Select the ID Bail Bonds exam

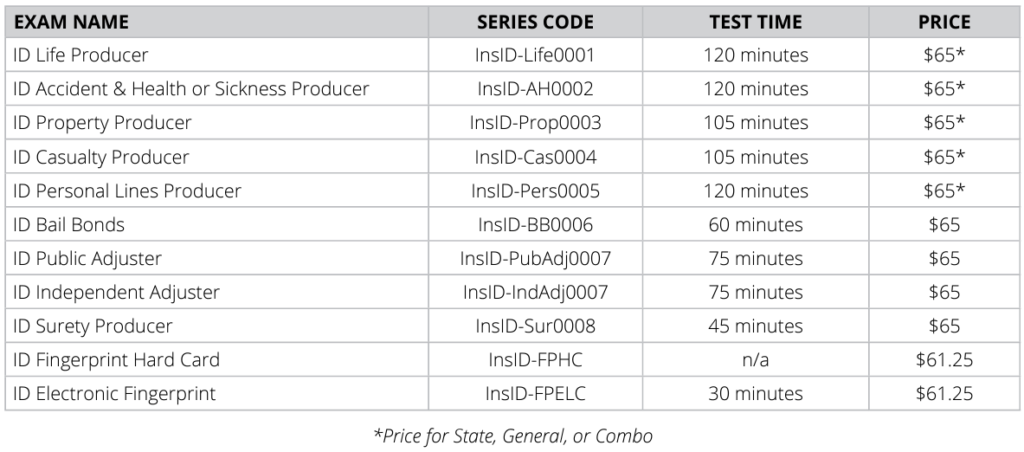pyautogui.click(x=69, y=225)
